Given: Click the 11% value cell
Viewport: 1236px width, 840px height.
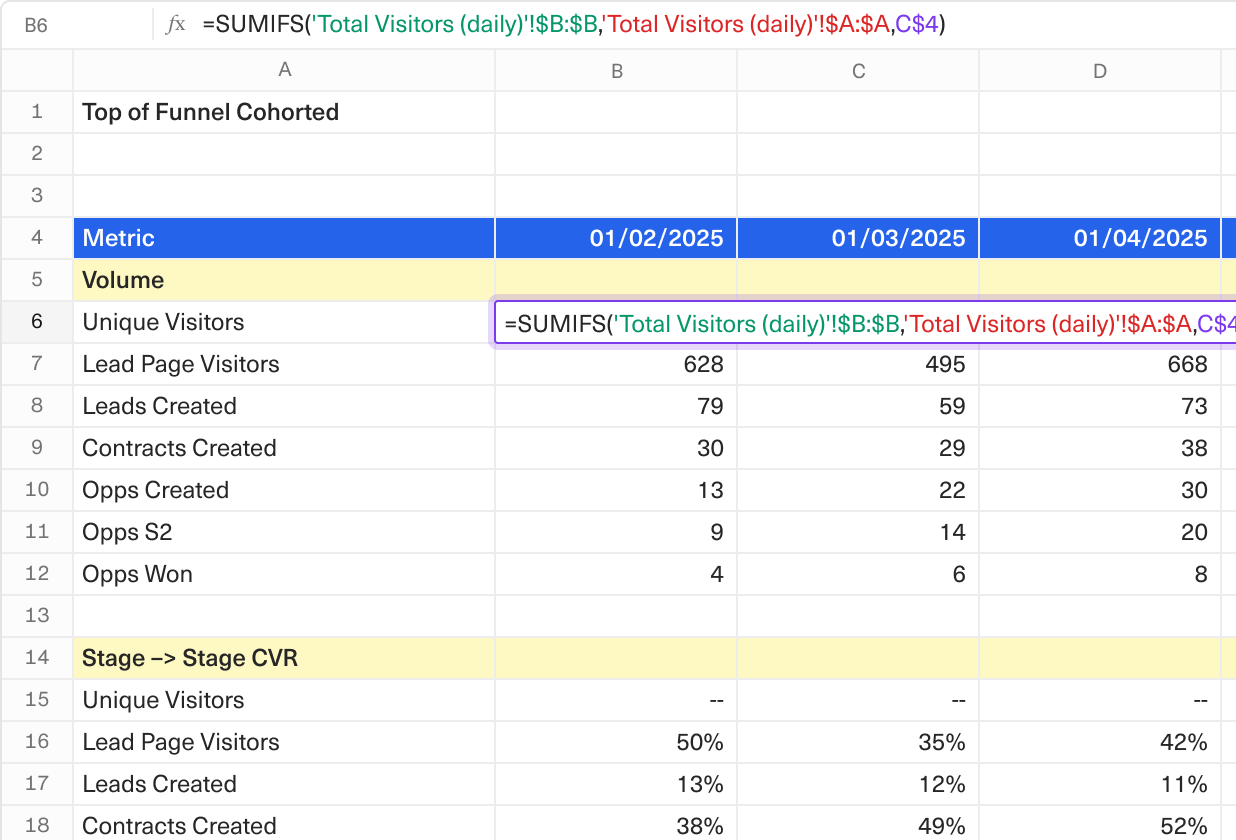Looking at the screenshot, I should [x=1100, y=784].
